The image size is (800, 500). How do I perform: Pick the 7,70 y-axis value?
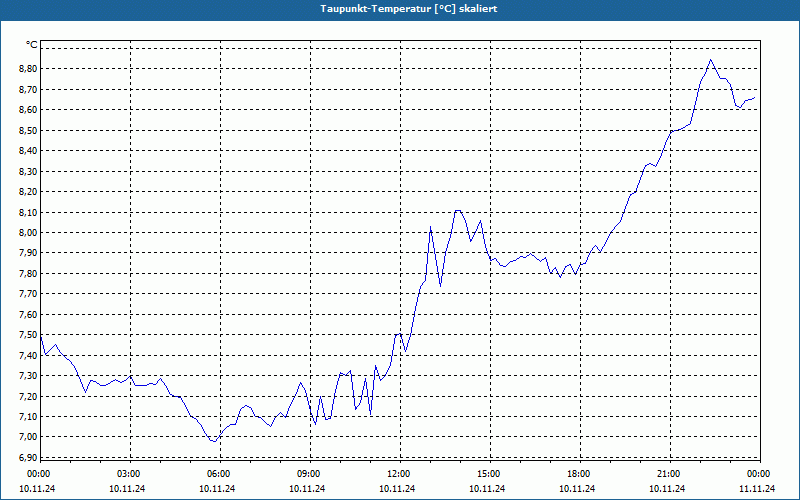28,294
